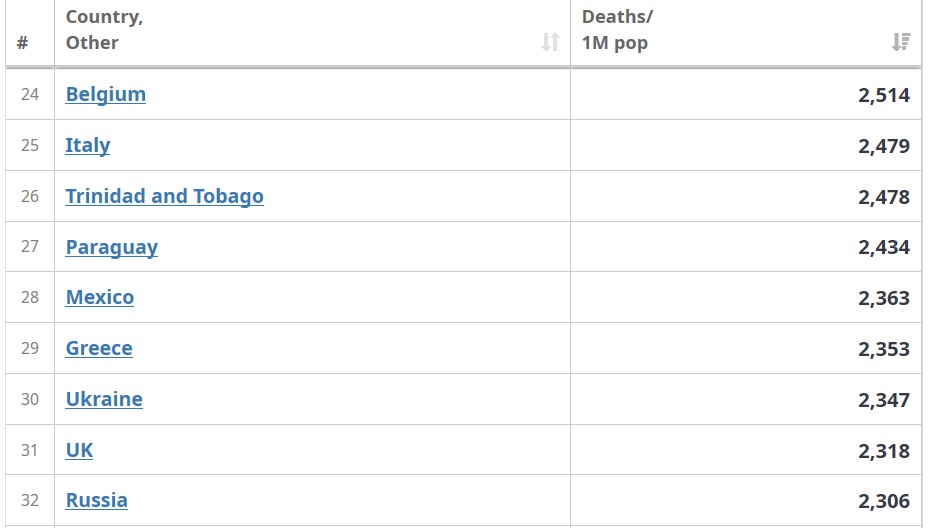
Task: Select Mexico's 2,363 value cell
Action: pos(746,297)
